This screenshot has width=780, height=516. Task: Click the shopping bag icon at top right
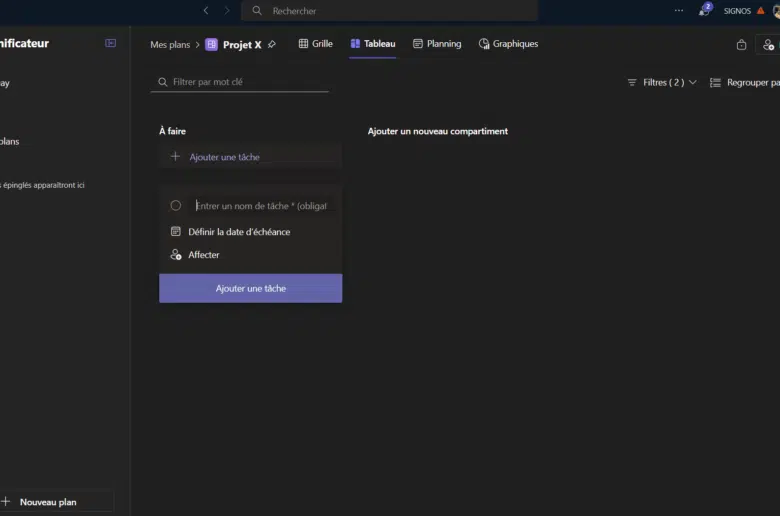741,45
